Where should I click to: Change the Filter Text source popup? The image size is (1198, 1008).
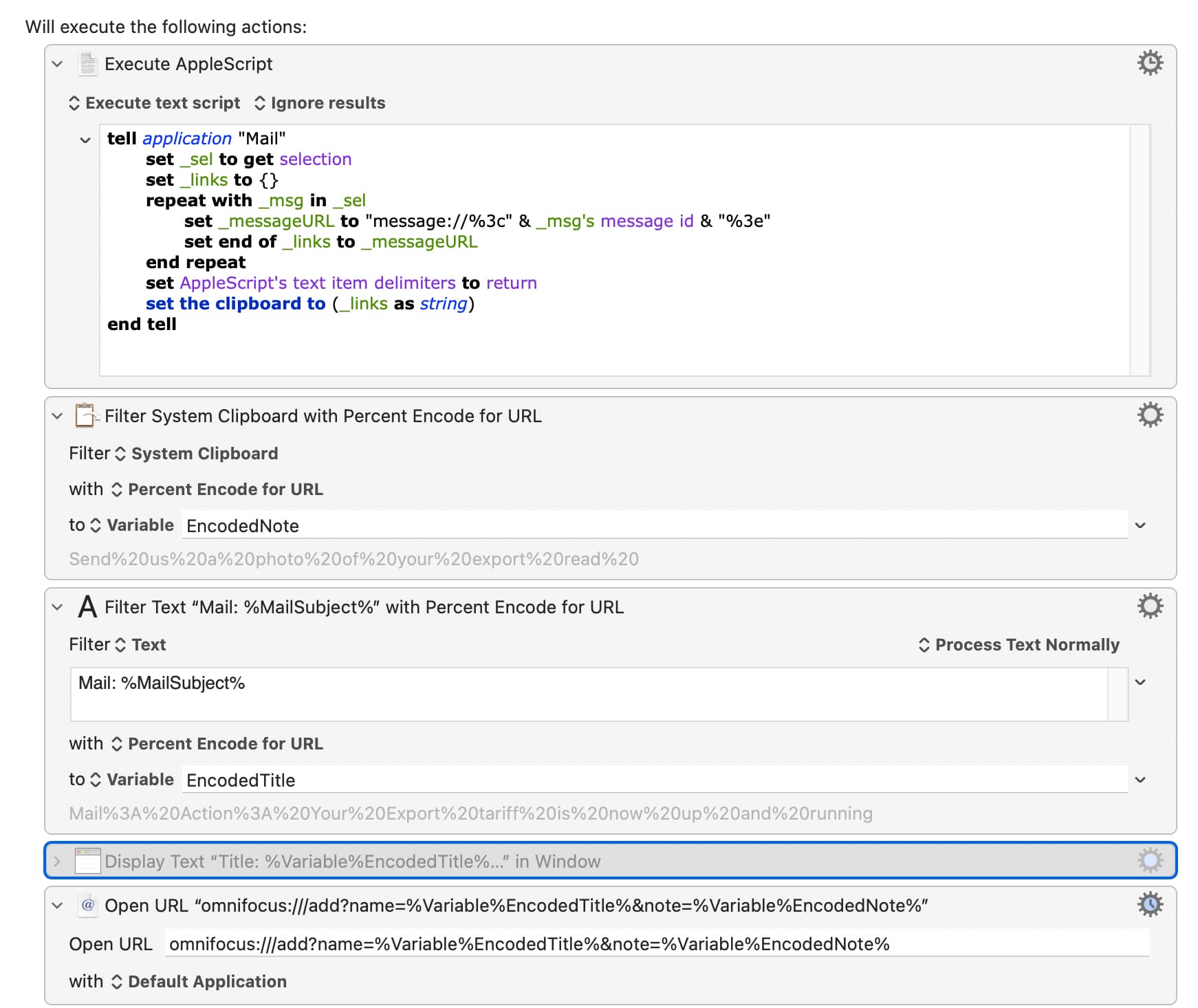click(140, 645)
